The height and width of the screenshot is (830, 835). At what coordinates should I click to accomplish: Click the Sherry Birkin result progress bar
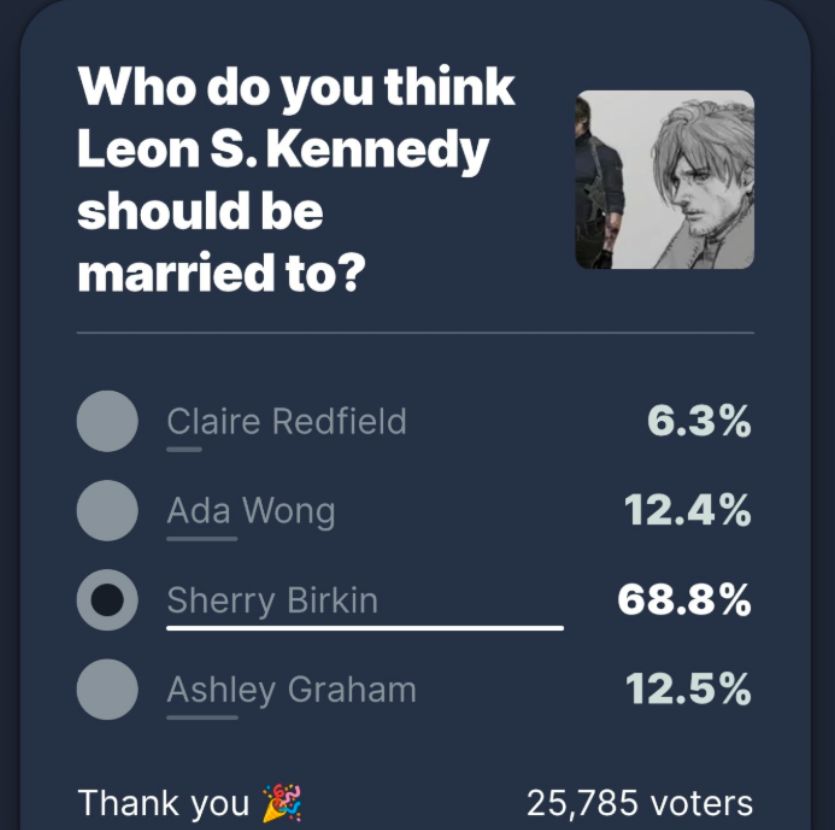point(364,629)
